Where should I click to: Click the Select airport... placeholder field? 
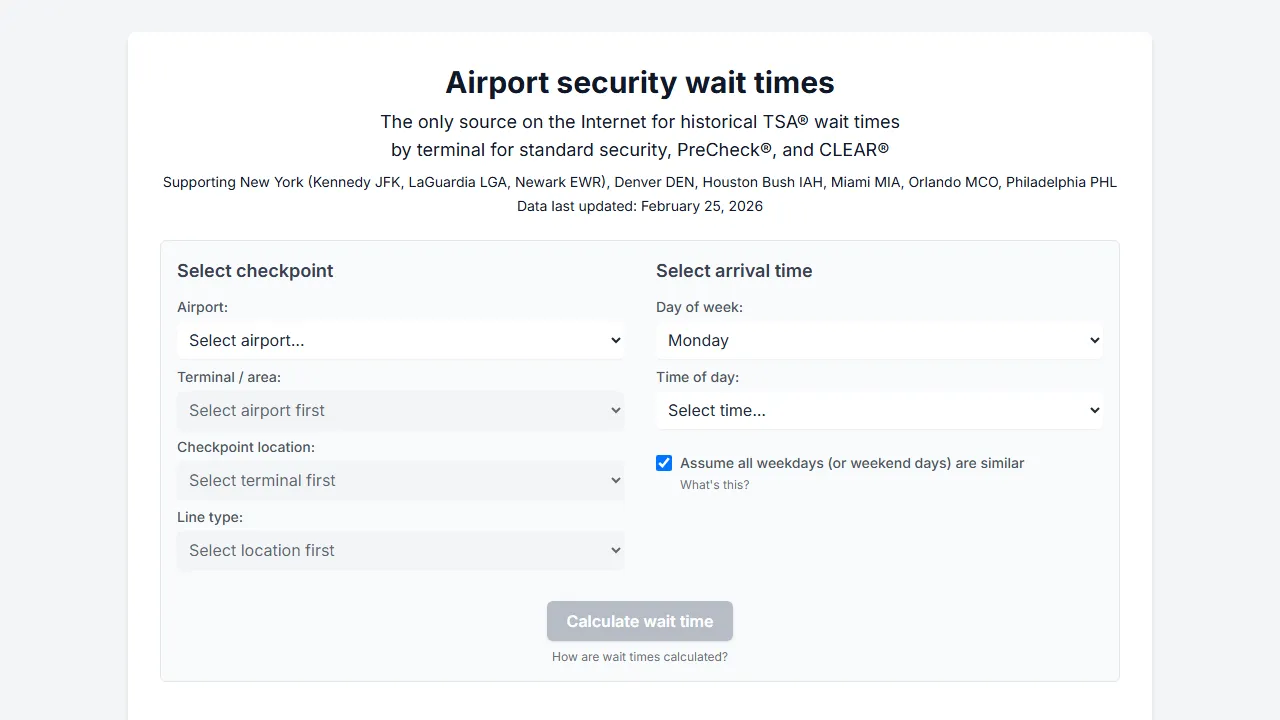pyautogui.click(x=400, y=340)
